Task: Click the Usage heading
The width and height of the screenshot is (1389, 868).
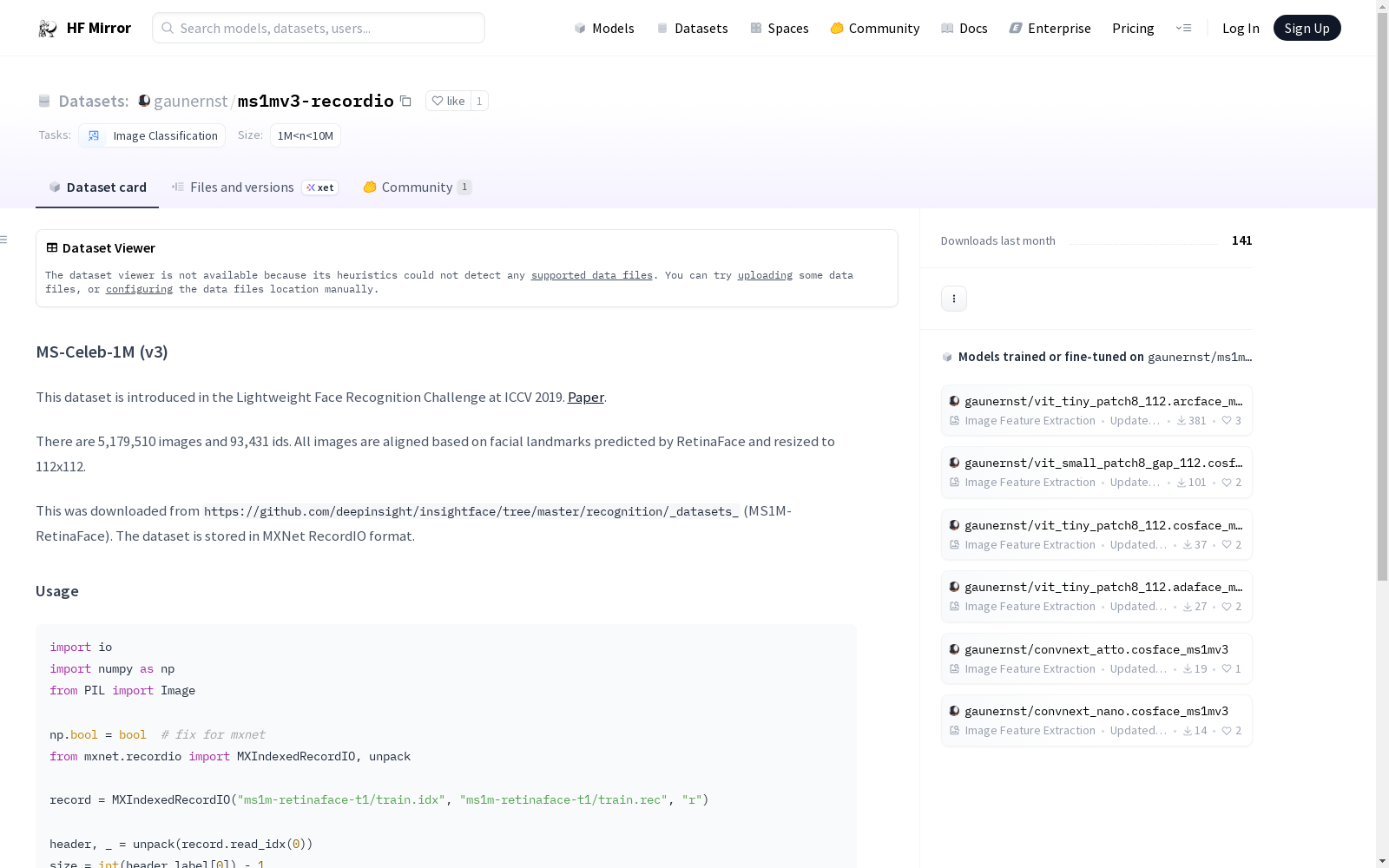Action: [57, 591]
